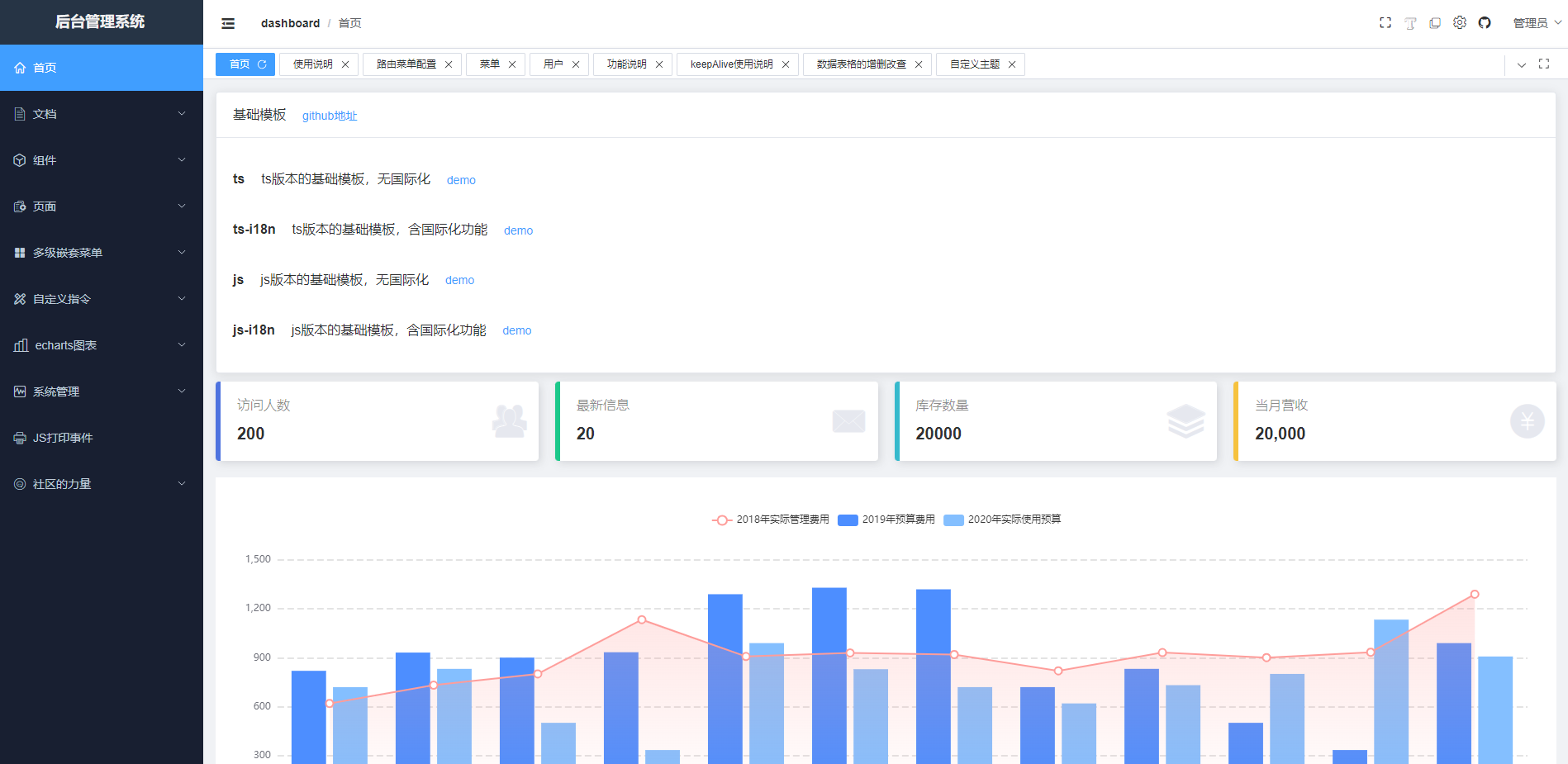Click the 自定义指令 tools icon
Viewport: 1568px width, 764px height.
(20, 299)
